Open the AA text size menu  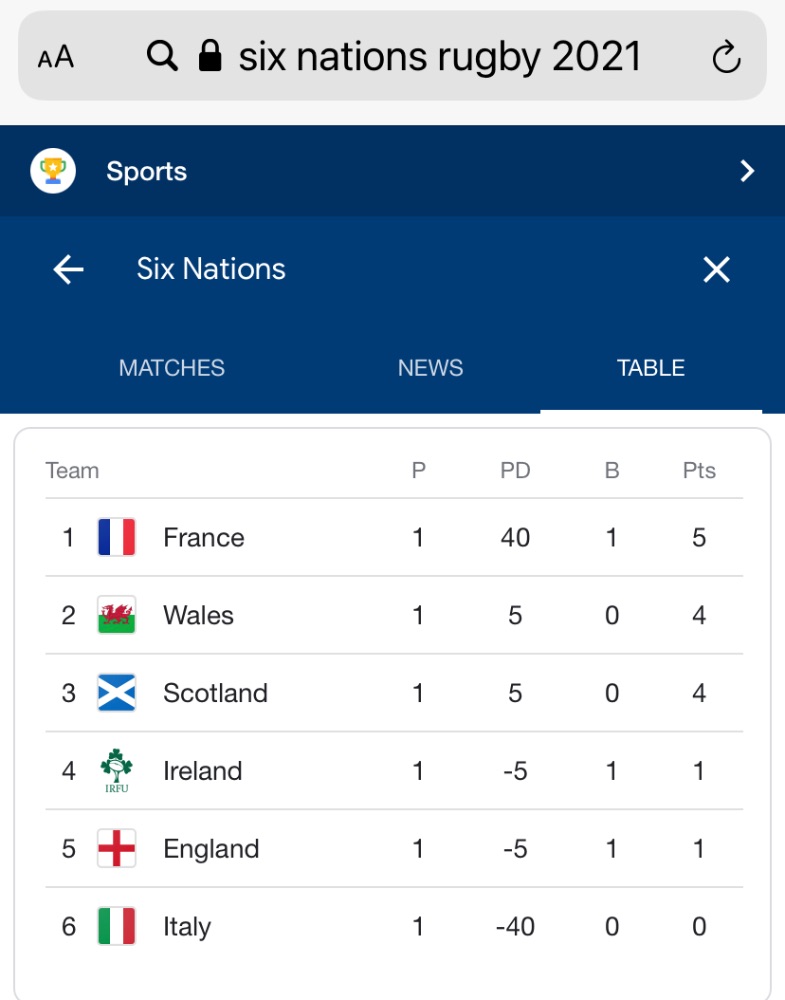tap(56, 57)
